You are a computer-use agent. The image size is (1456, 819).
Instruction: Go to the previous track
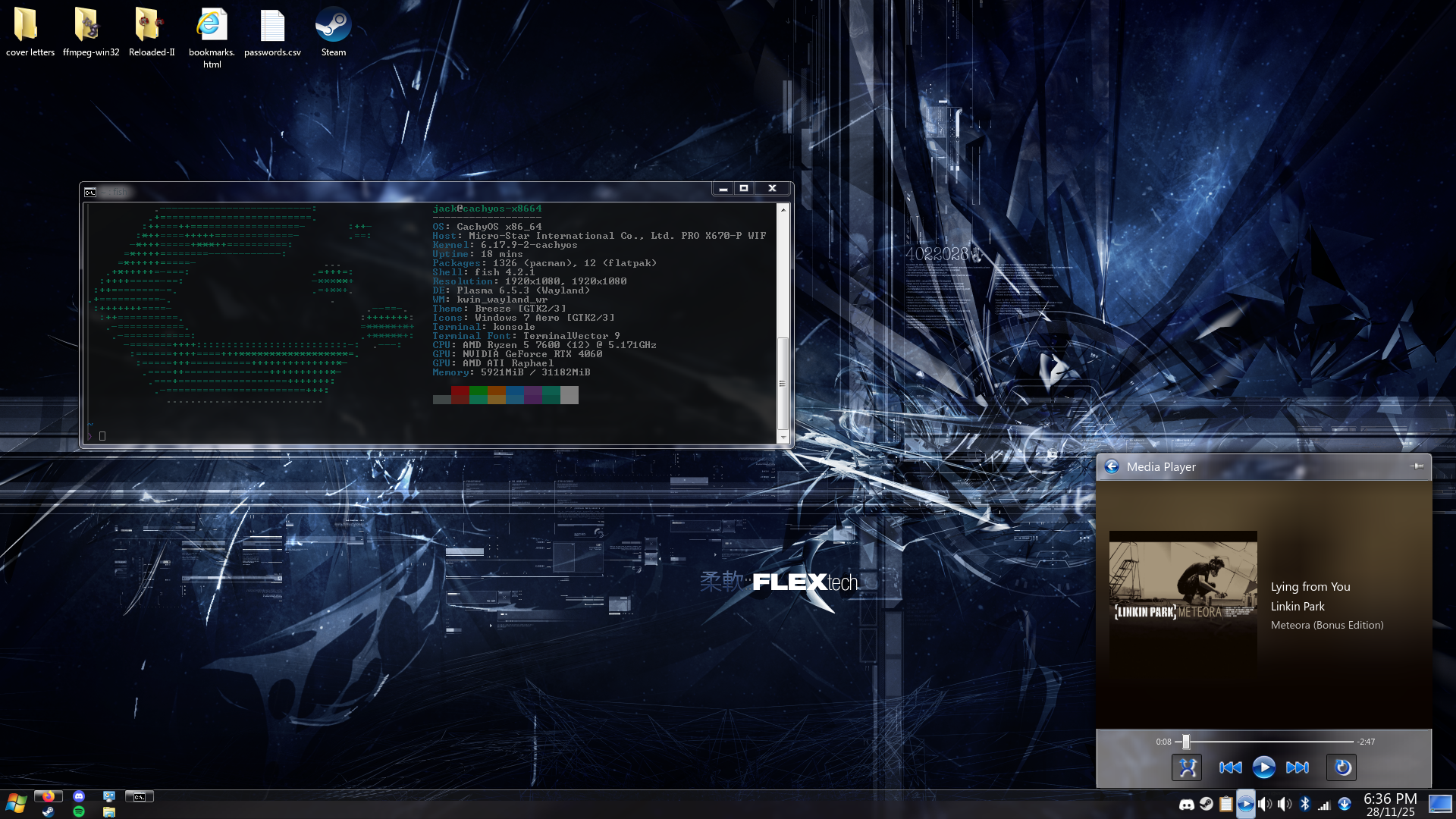[x=1230, y=767]
